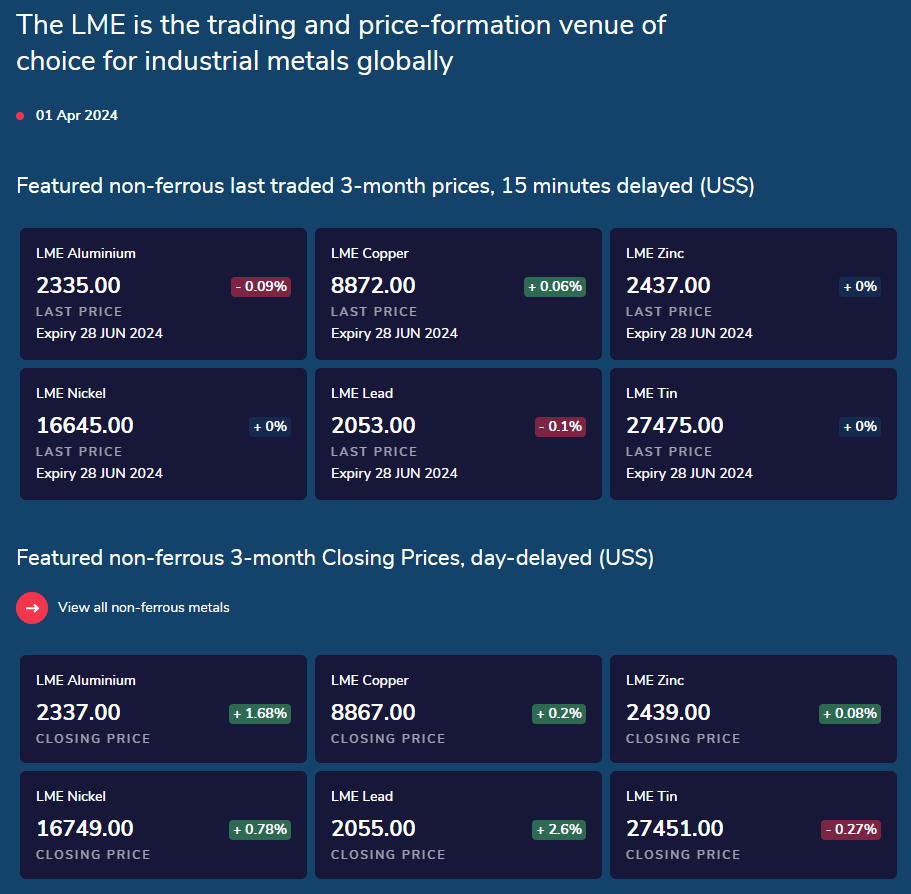Click the 3-month Closing Prices heading

point(335,558)
